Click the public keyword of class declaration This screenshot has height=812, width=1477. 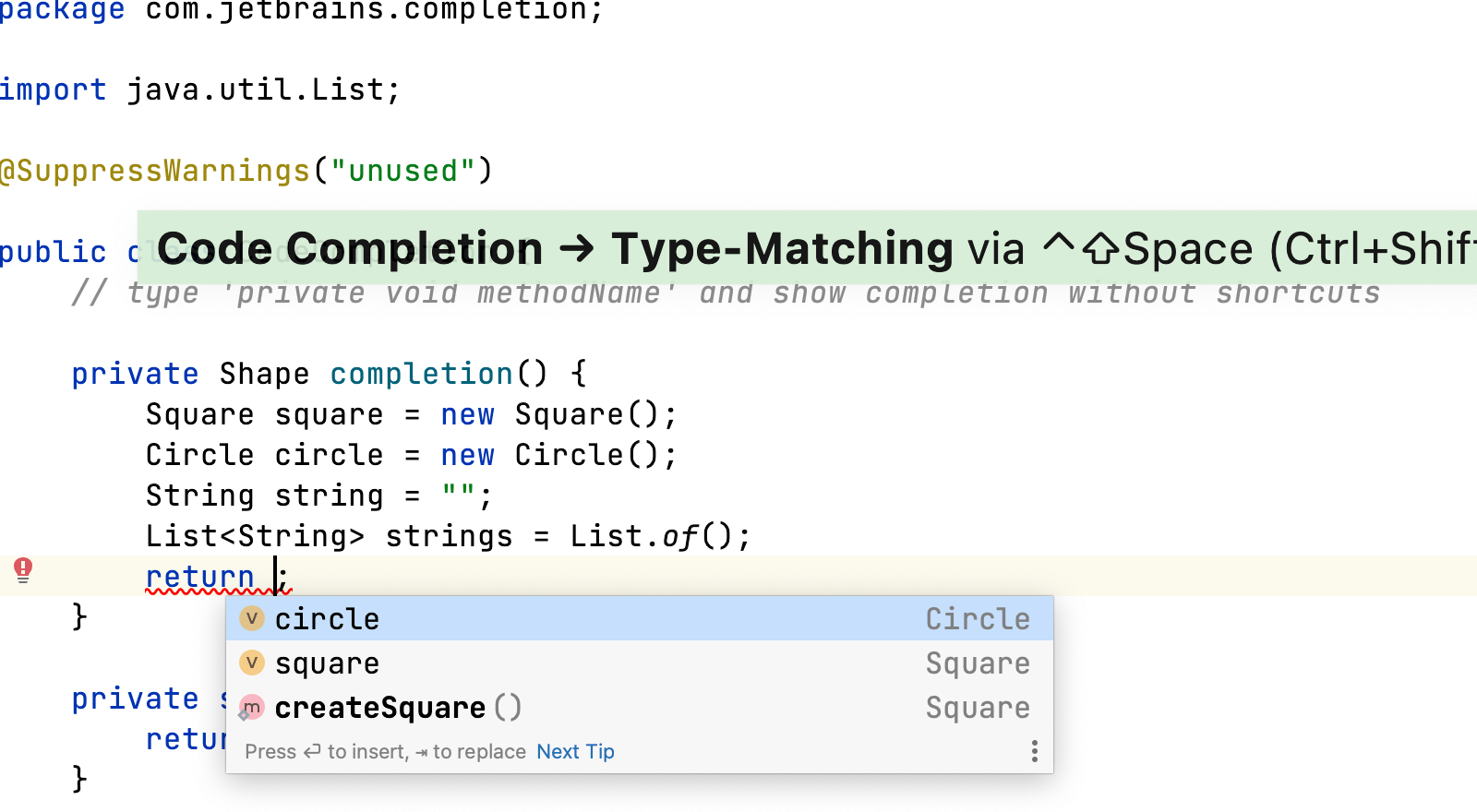pos(54,252)
